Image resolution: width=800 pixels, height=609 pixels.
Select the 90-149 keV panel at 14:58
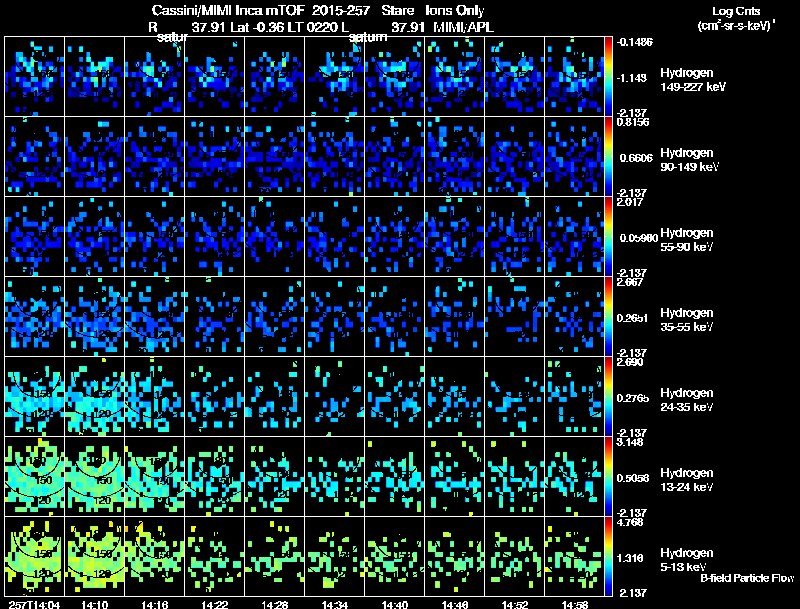click(575, 156)
